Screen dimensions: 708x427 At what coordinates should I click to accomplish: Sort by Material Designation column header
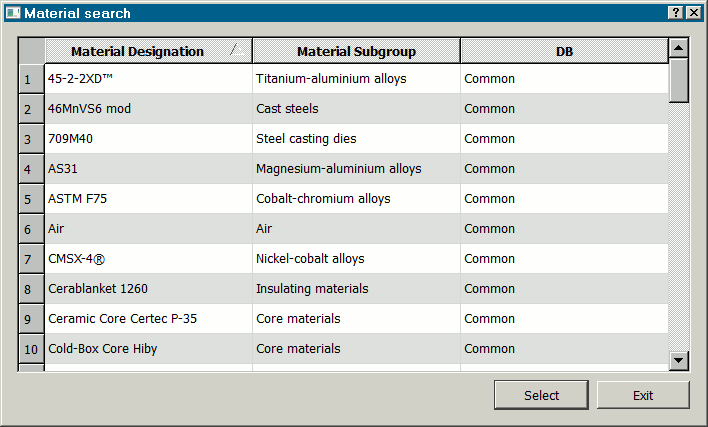137,52
